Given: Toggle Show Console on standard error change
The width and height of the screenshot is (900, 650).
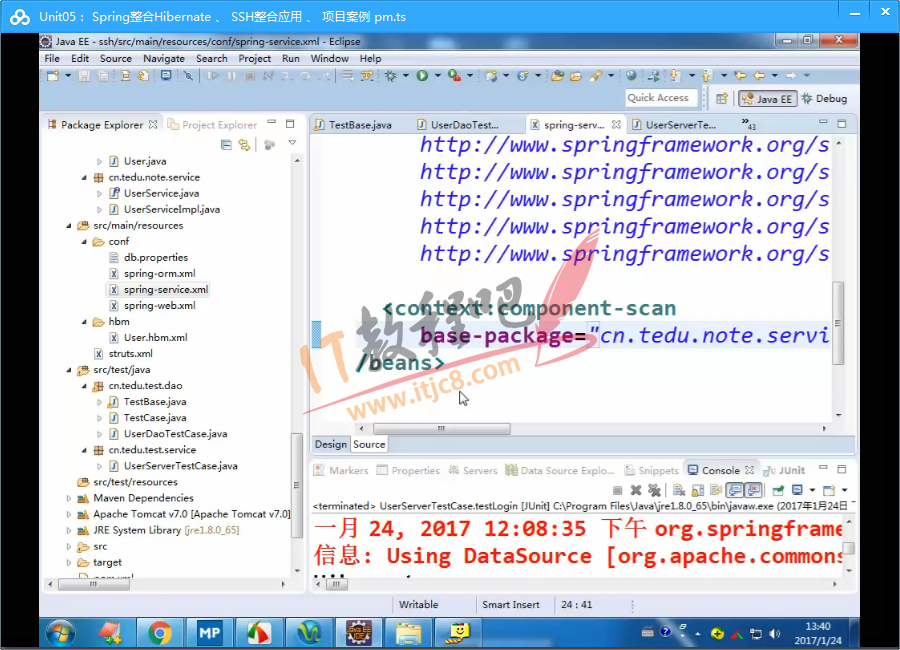Looking at the screenshot, I should click(753, 490).
